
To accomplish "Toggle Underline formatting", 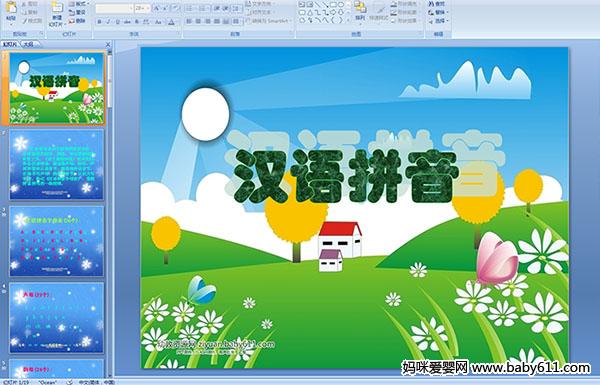I will coord(117,22).
